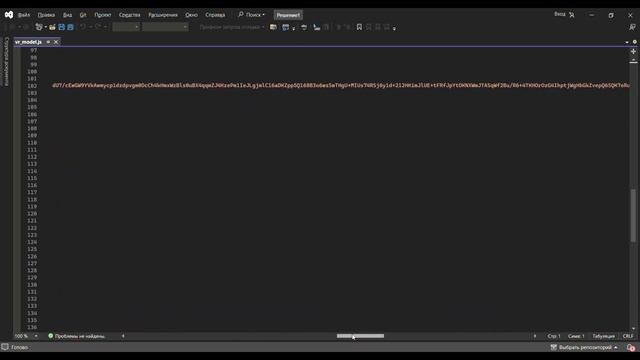
Task: Open the 100 % zoom level dropdown
Action: tap(36, 336)
